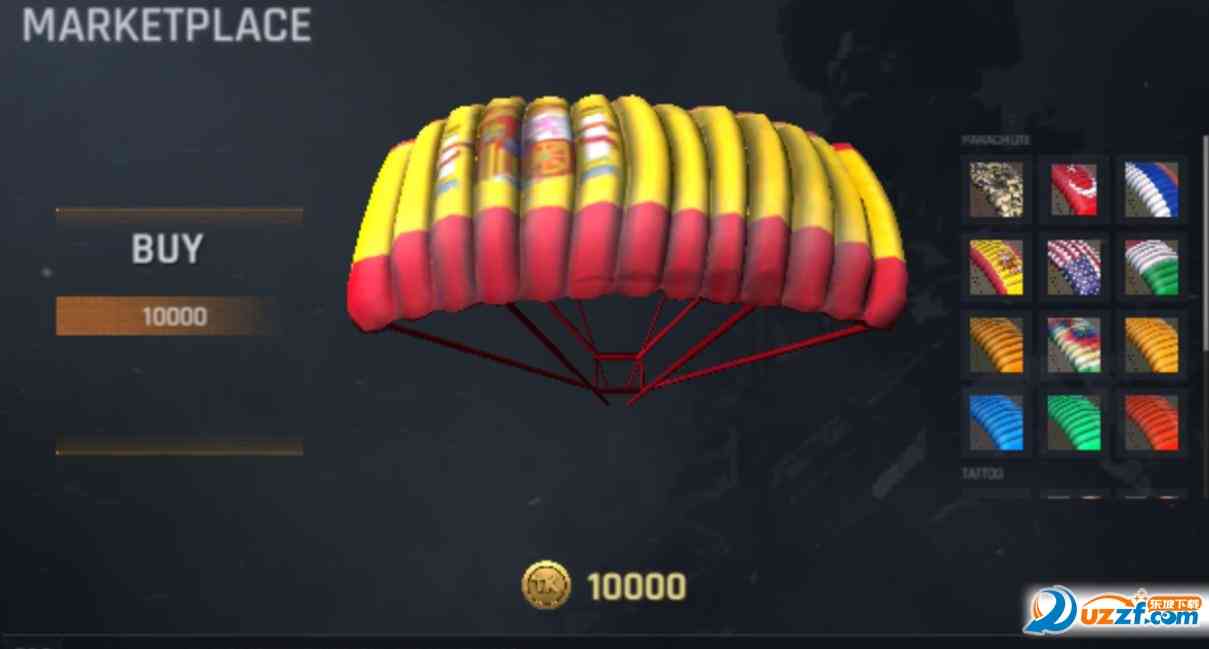Choose the USA stars and stripes parachute
The width and height of the screenshot is (1209, 649).
click(x=1073, y=266)
